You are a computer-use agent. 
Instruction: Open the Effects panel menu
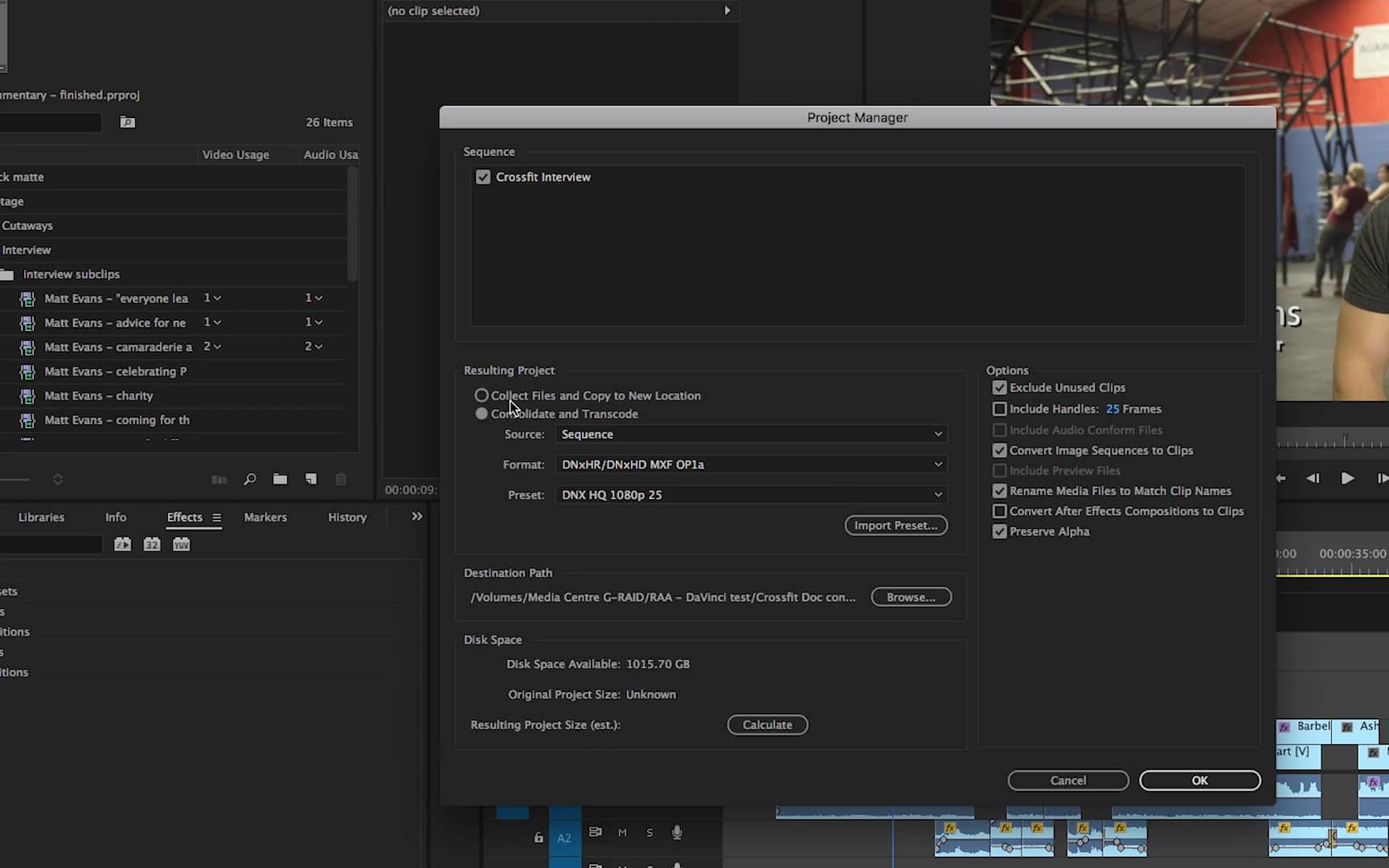218,518
